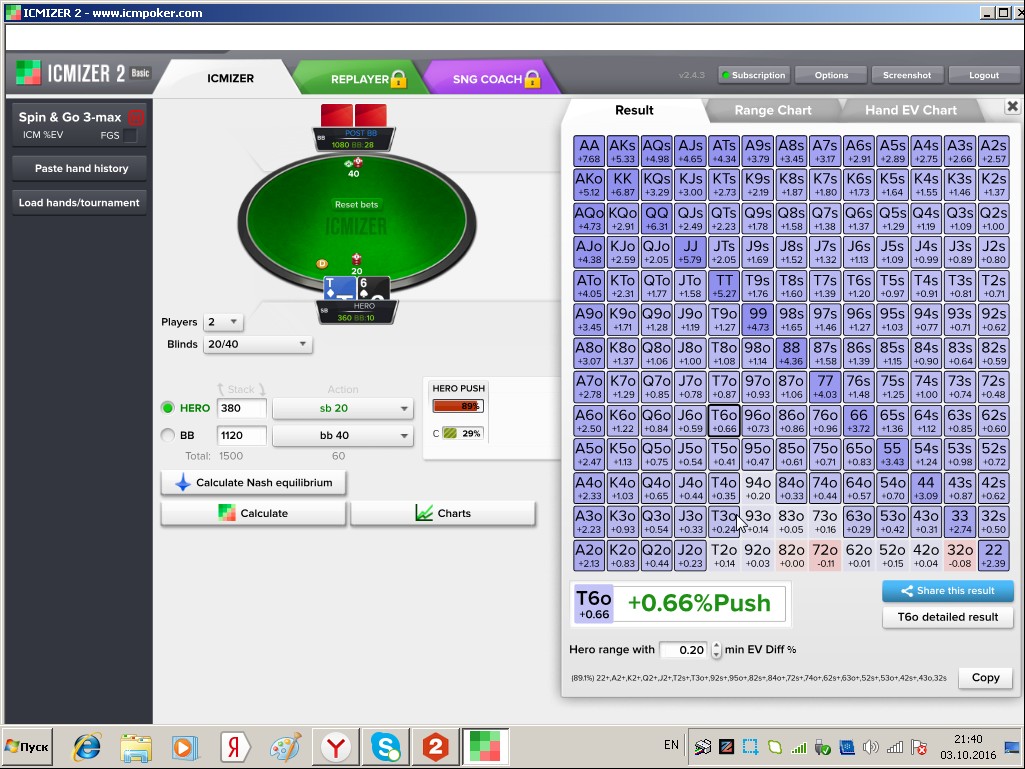
Task: Click the Windows Пуск start button
Action: coord(27,747)
